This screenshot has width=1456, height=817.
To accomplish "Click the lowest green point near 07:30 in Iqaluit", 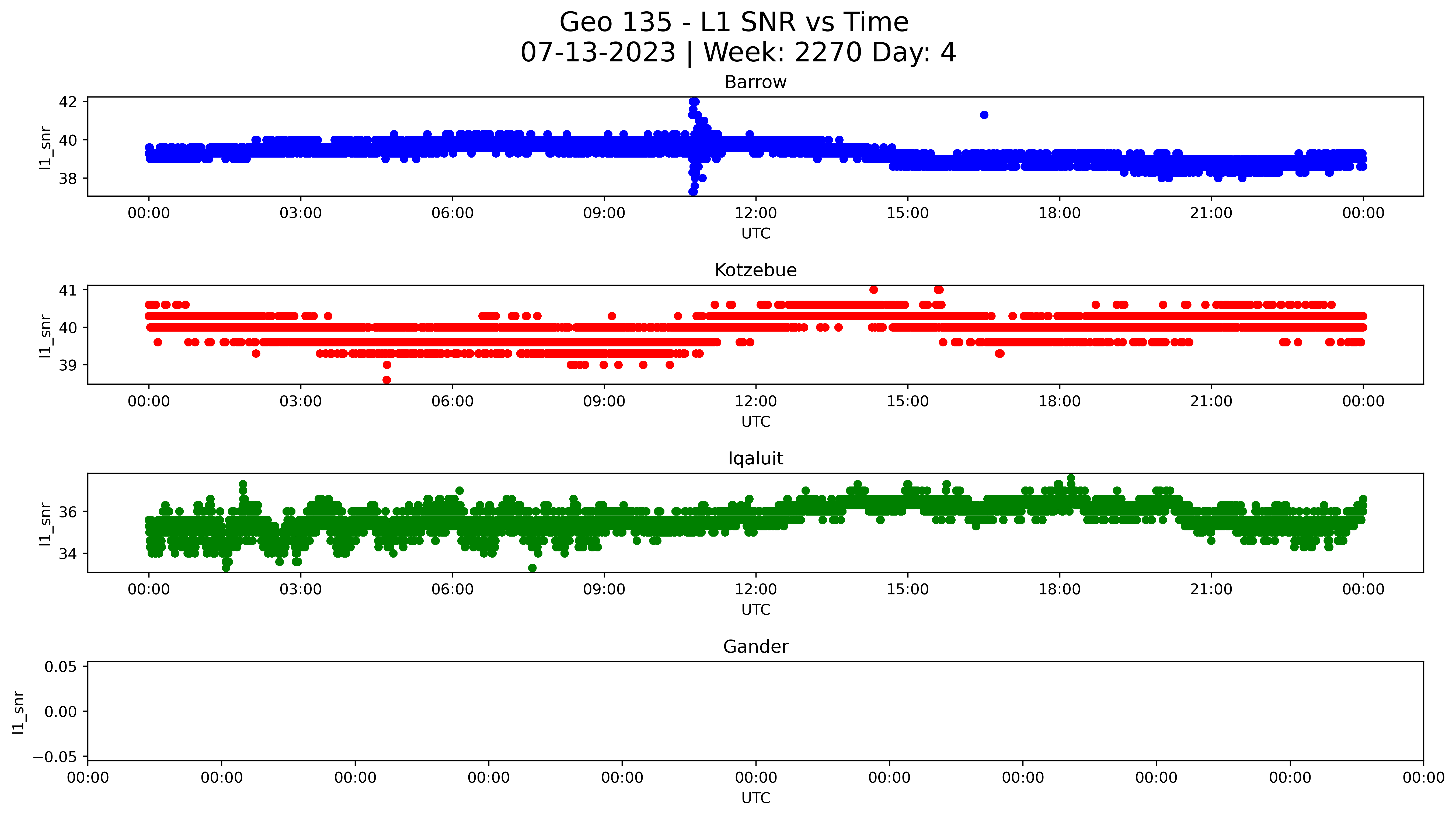I will (532, 568).
